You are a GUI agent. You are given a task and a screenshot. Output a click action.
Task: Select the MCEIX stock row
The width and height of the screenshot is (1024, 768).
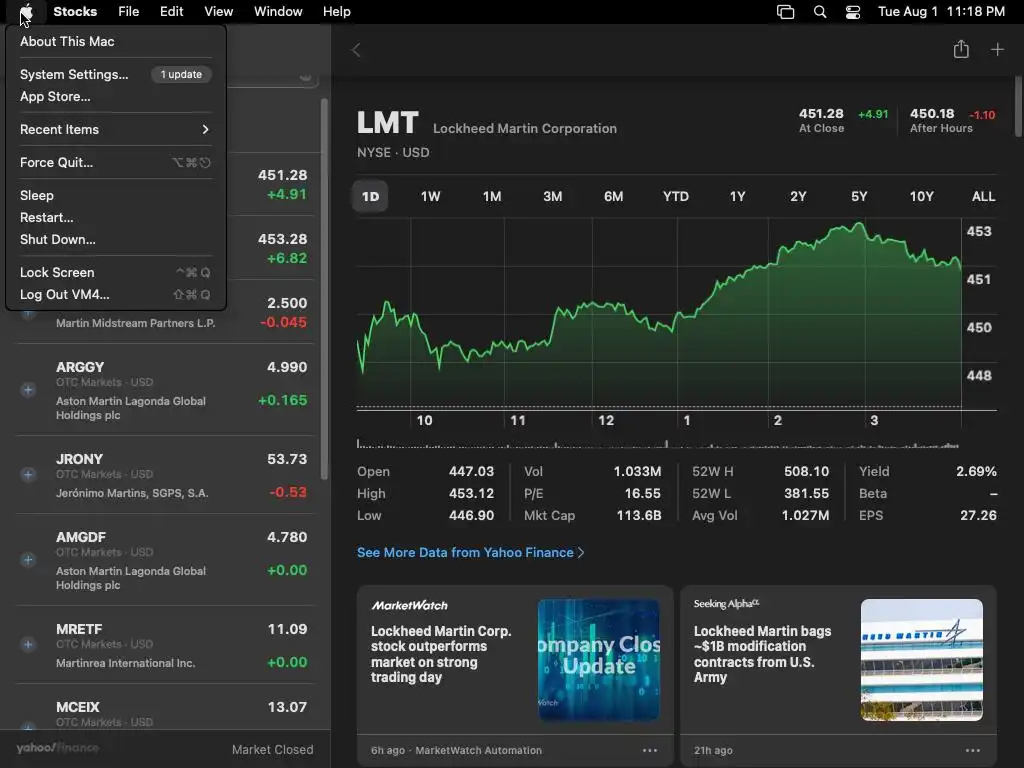click(x=165, y=708)
